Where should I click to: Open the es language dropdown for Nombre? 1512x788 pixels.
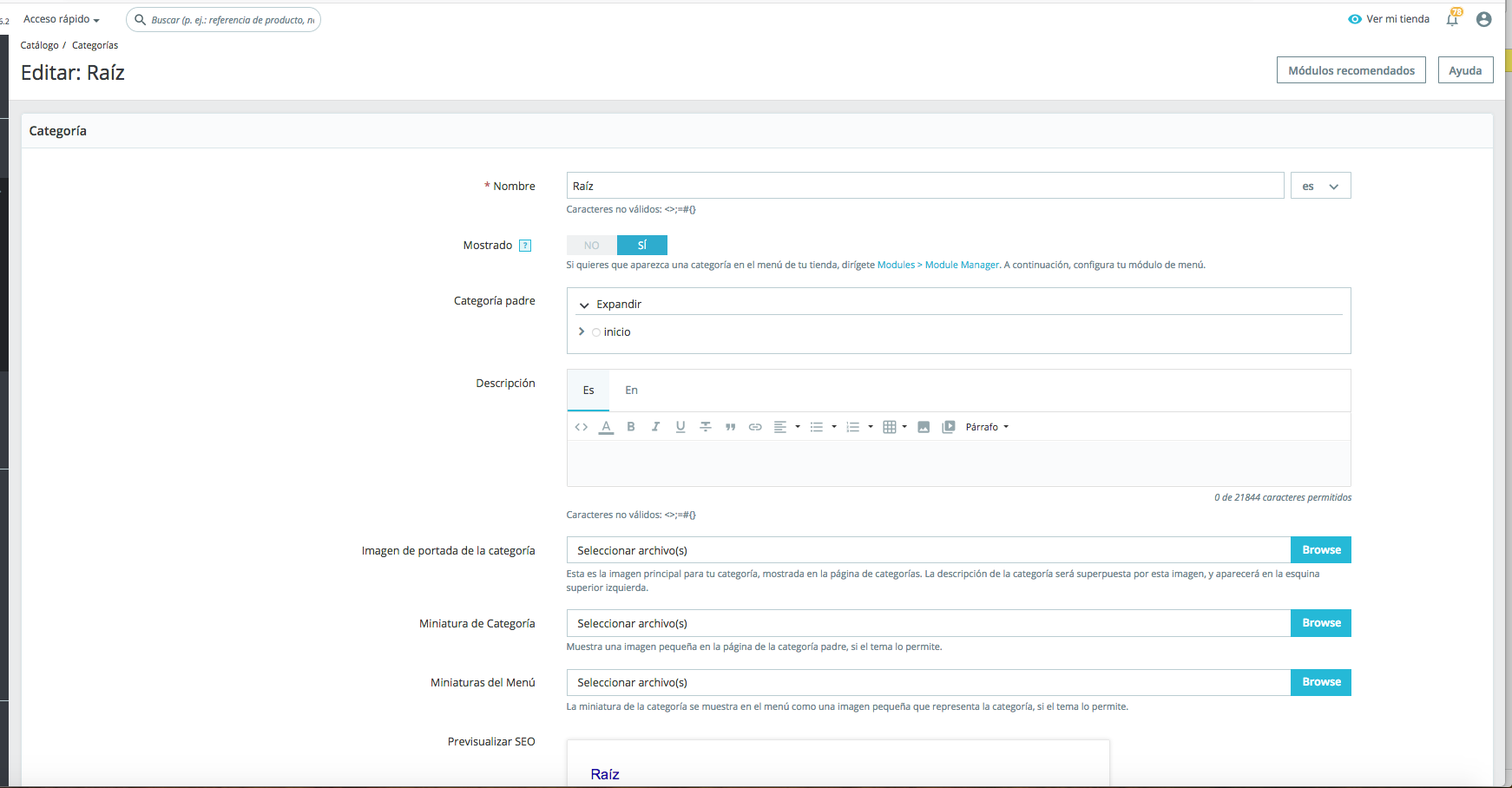pos(1321,186)
